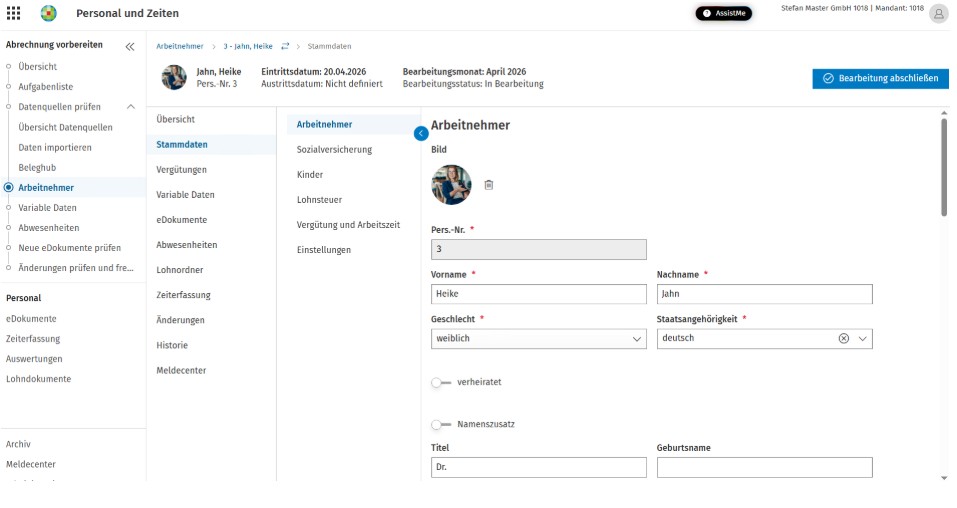Open the 3 - Jahn, Heike breadcrumb
This screenshot has height=508, width=957.
248,46
